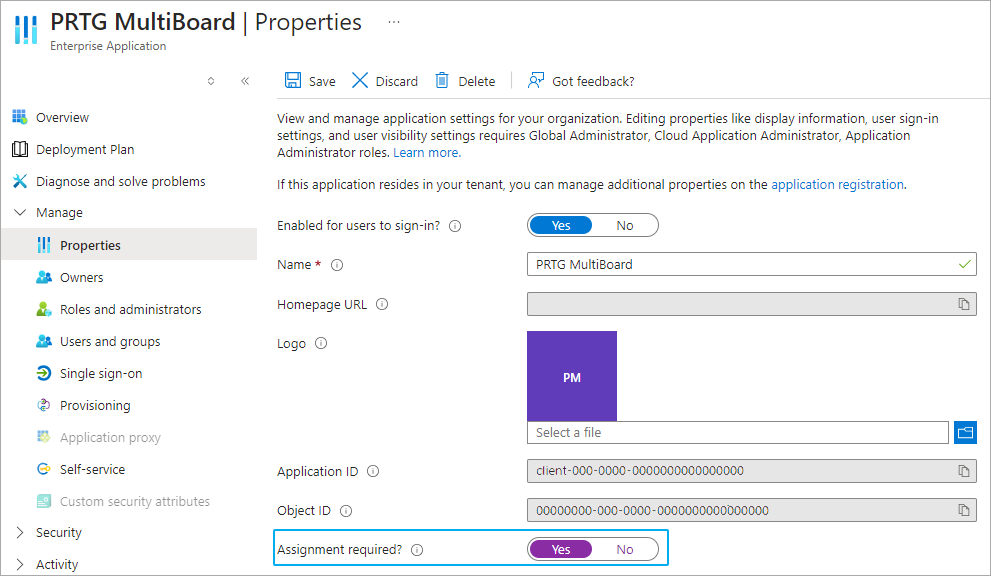The height and width of the screenshot is (576, 991).
Task: Click the Save disk icon
Action: 293,80
